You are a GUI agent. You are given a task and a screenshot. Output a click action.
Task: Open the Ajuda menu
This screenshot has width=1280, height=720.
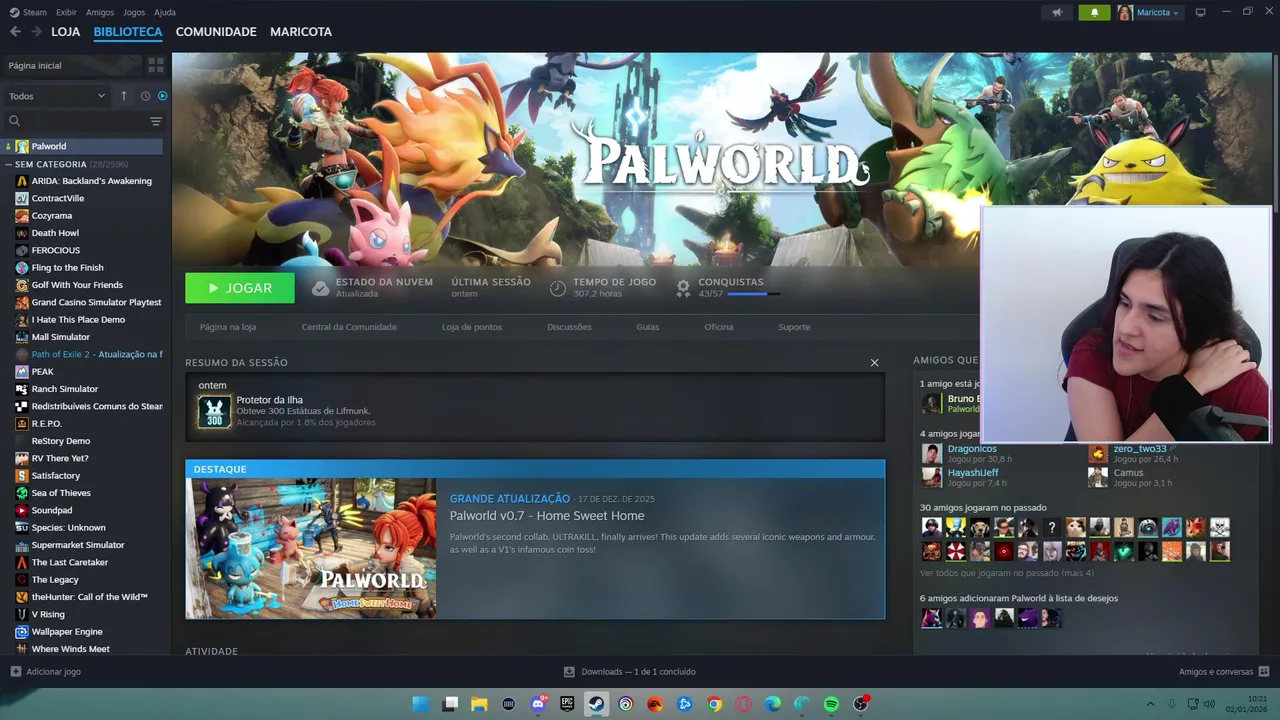pyautogui.click(x=165, y=13)
